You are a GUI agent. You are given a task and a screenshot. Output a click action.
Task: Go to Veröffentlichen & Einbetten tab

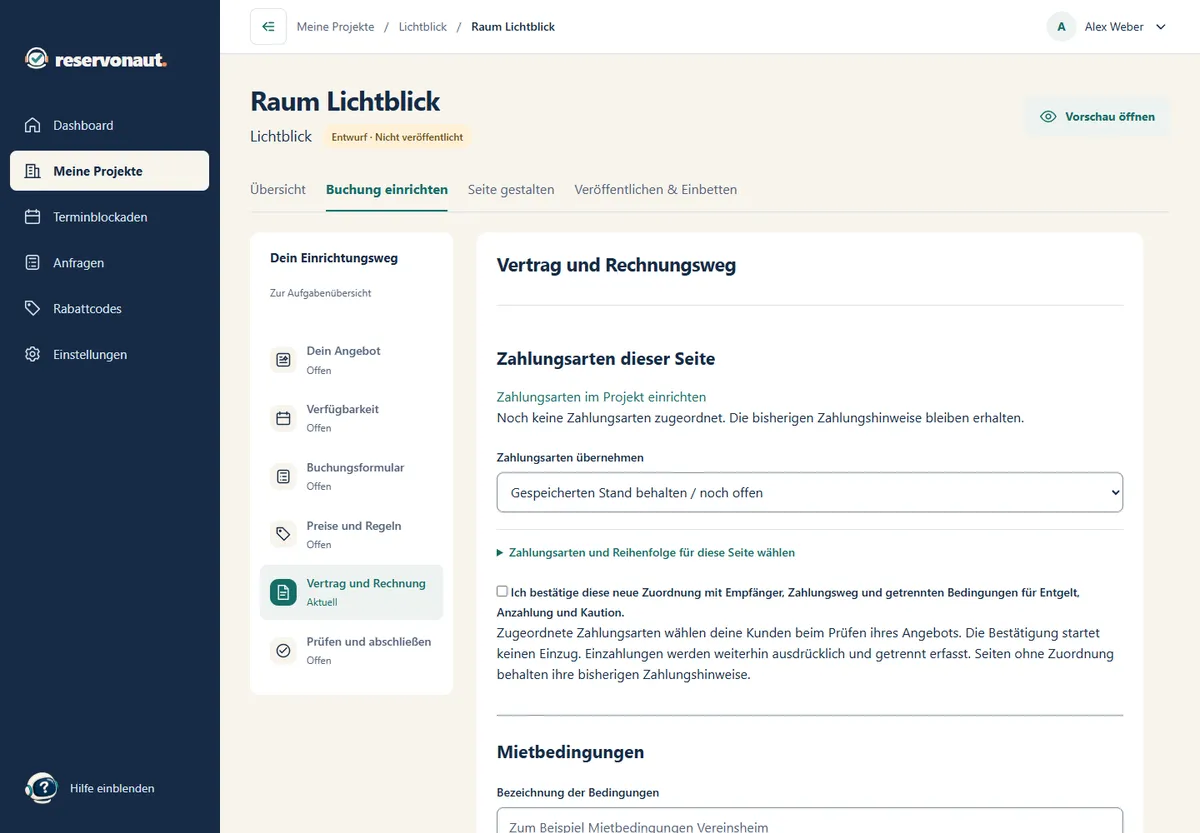click(x=656, y=189)
